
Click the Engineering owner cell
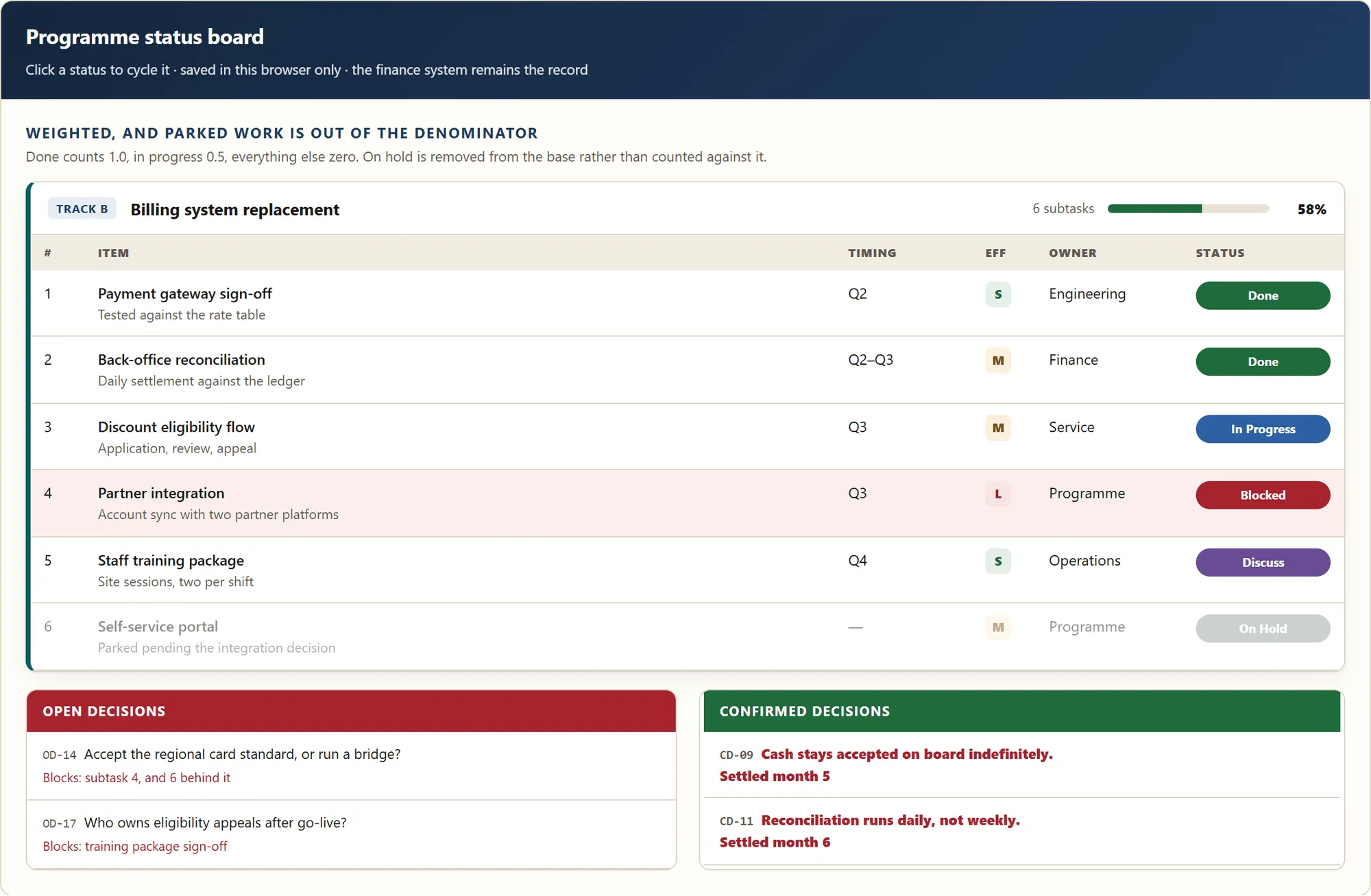tap(1087, 294)
